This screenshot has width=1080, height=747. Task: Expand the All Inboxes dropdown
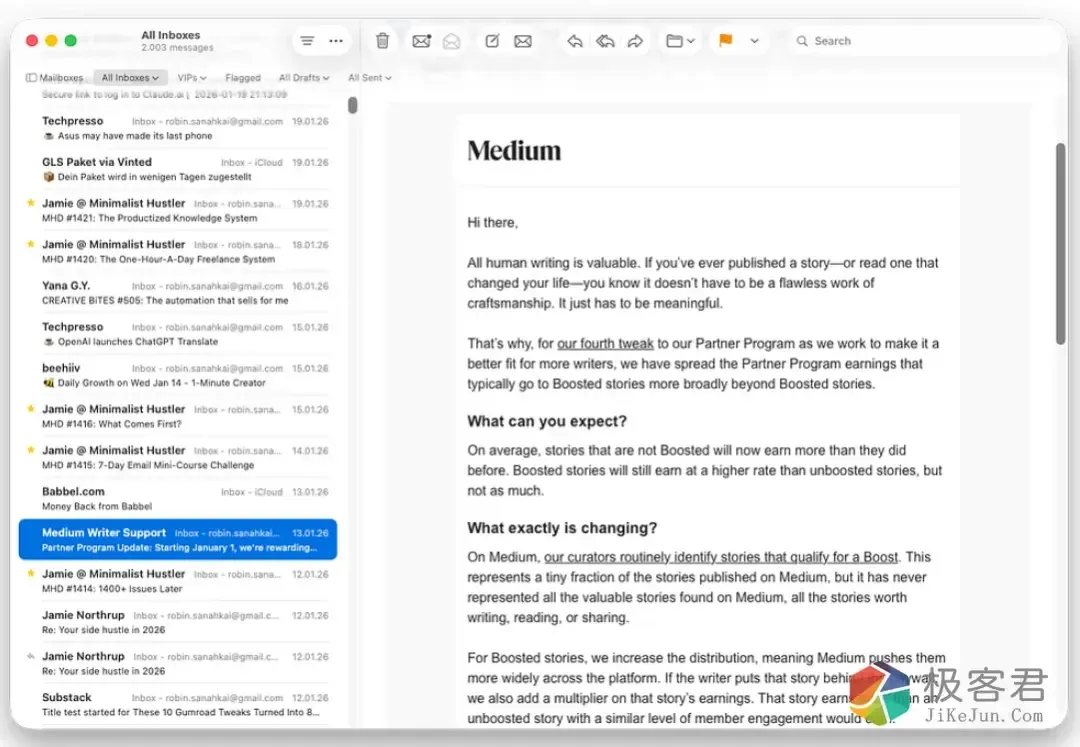(x=129, y=77)
